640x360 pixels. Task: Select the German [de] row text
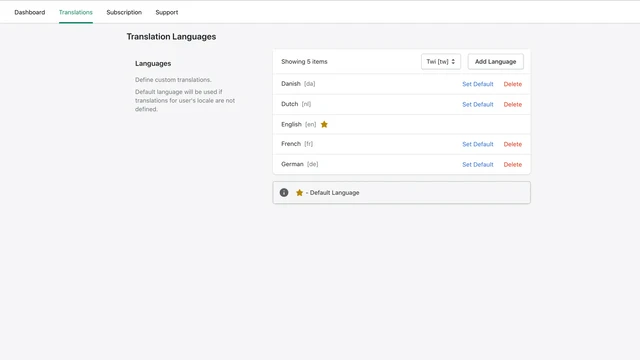pos(300,164)
